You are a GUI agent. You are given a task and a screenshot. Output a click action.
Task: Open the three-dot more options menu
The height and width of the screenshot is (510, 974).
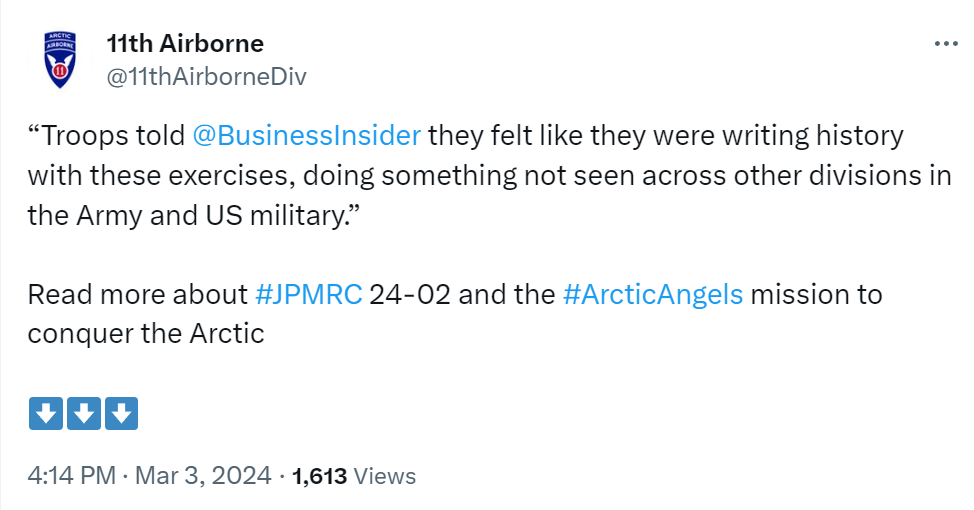946,43
